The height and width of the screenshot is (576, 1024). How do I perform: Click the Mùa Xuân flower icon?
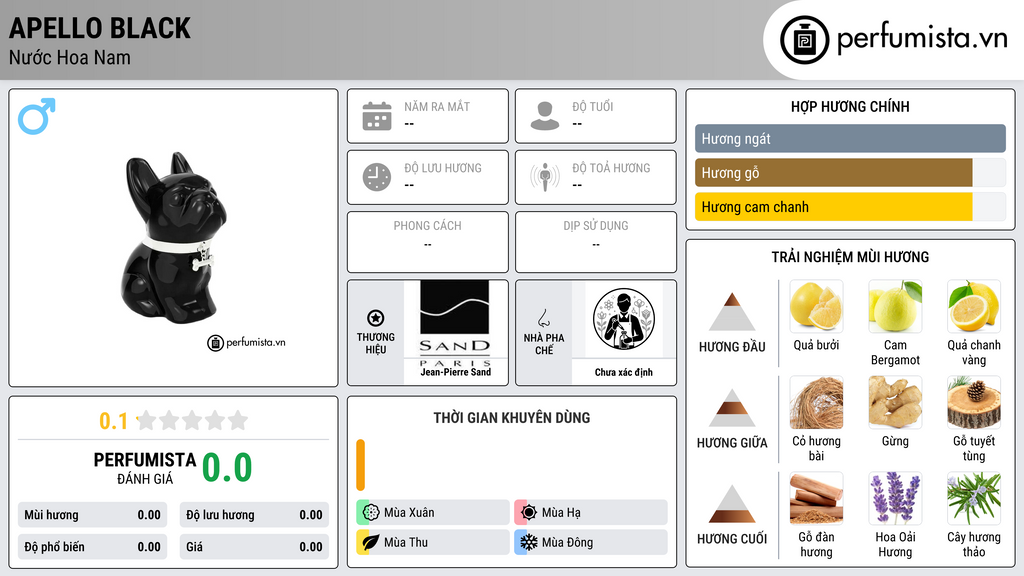point(371,512)
